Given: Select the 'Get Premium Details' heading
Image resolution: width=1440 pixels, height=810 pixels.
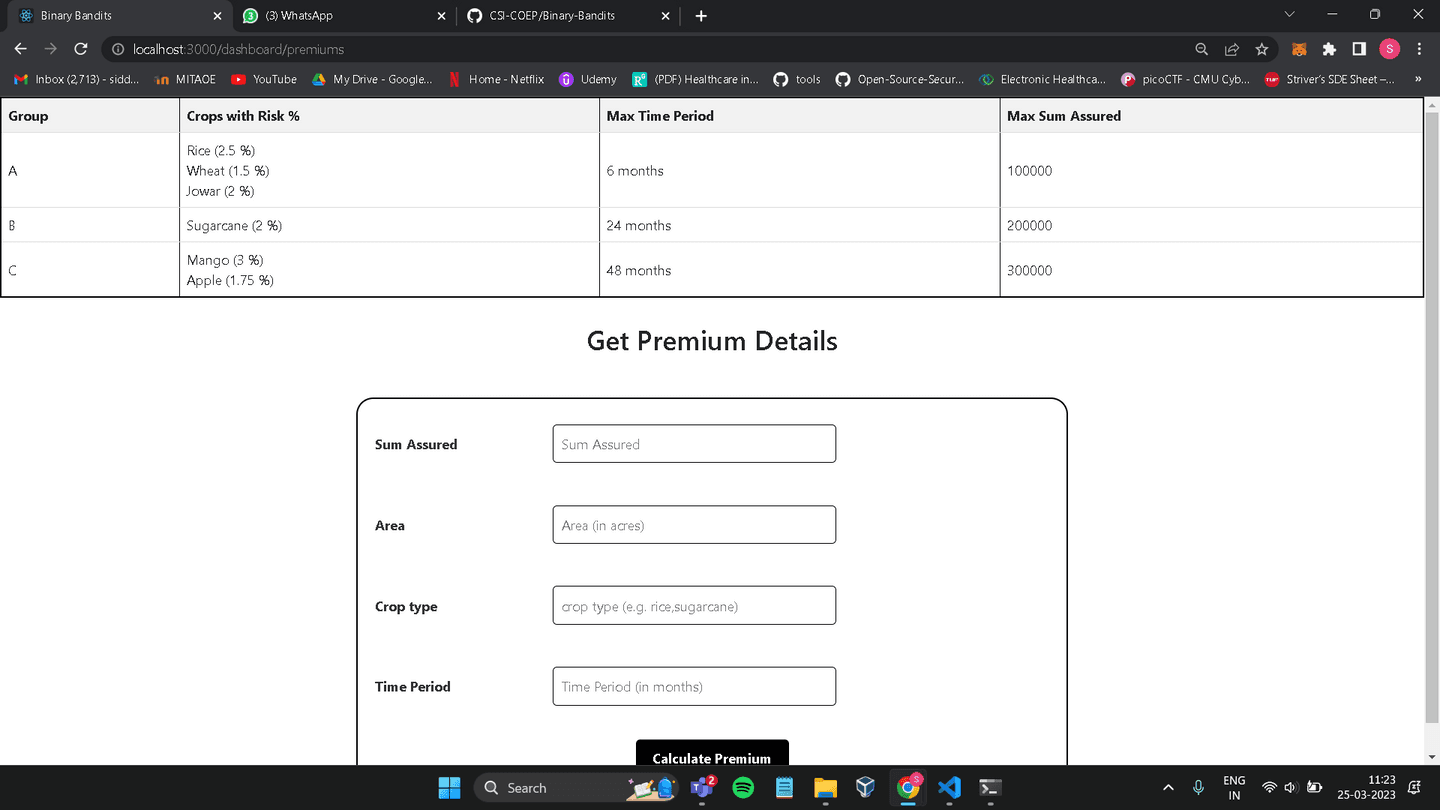Looking at the screenshot, I should [712, 341].
